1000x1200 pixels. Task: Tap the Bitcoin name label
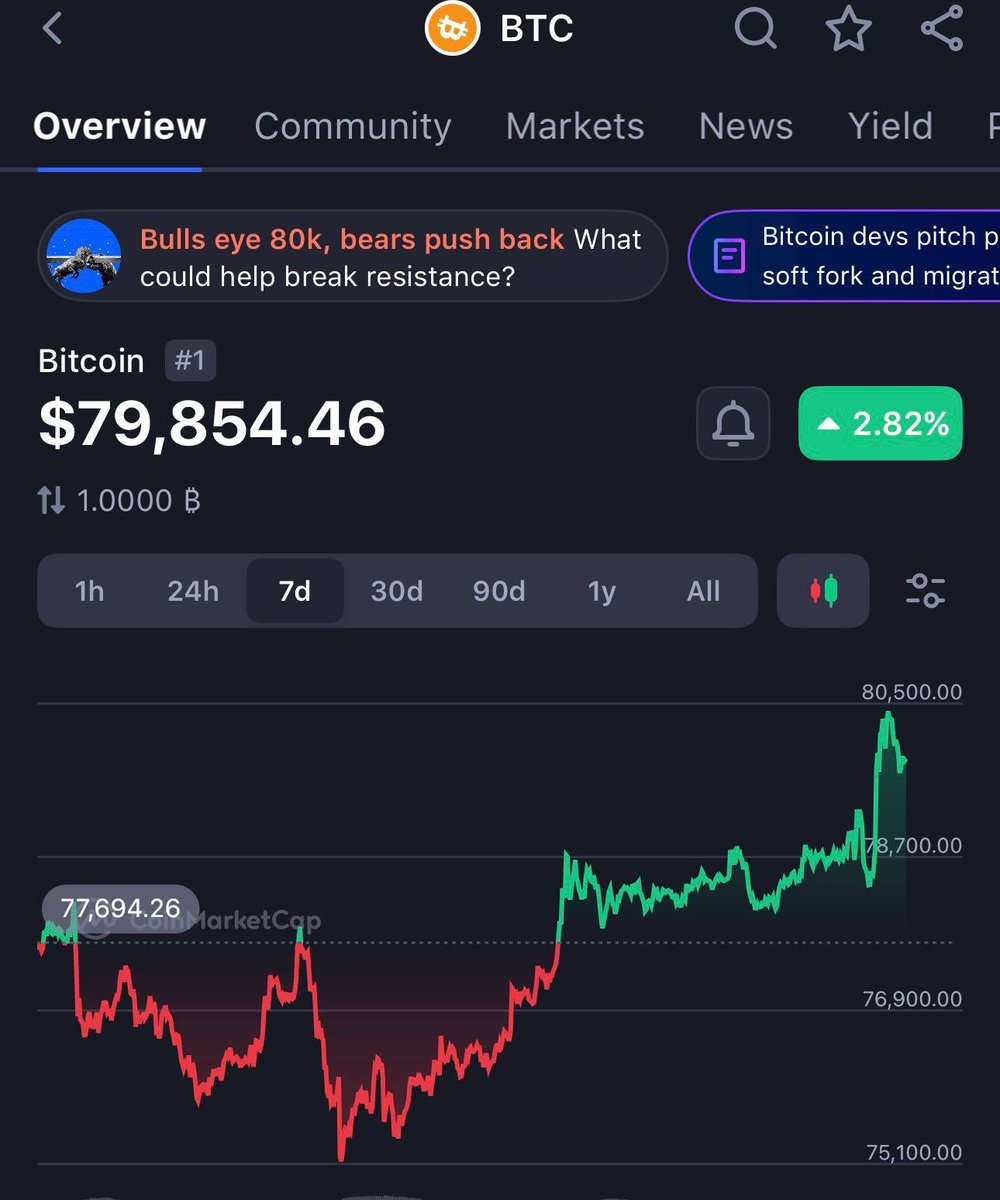coord(91,360)
